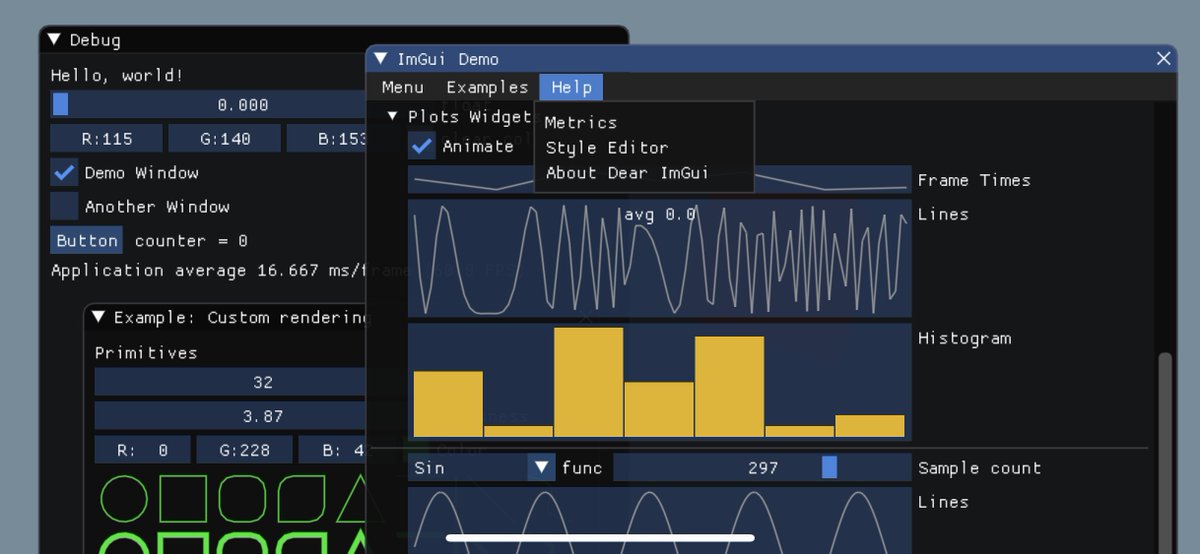This screenshot has height=554, width=1200.
Task: Click the Primitives label
Action: tap(146, 353)
